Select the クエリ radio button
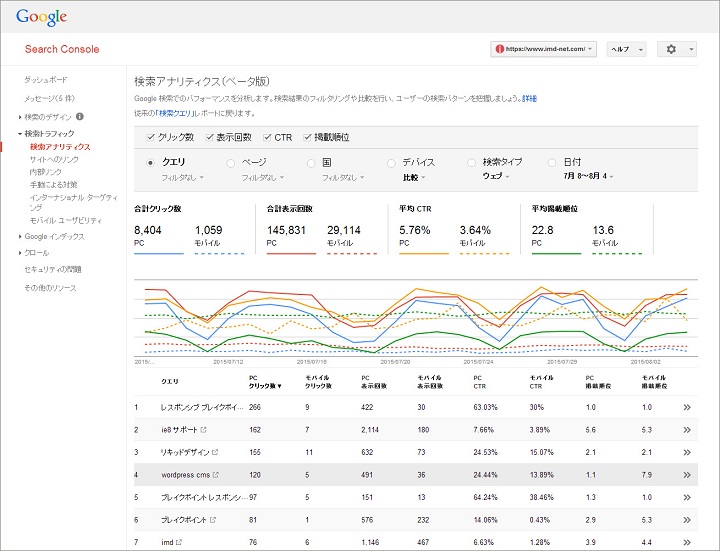The width and height of the screenshot is (720, 551). [150, 163]
